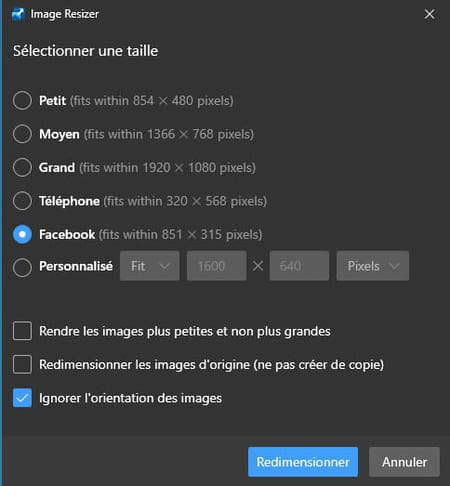Click the Image Resizer app icon

pyautogui.click(x=18, y=14)
